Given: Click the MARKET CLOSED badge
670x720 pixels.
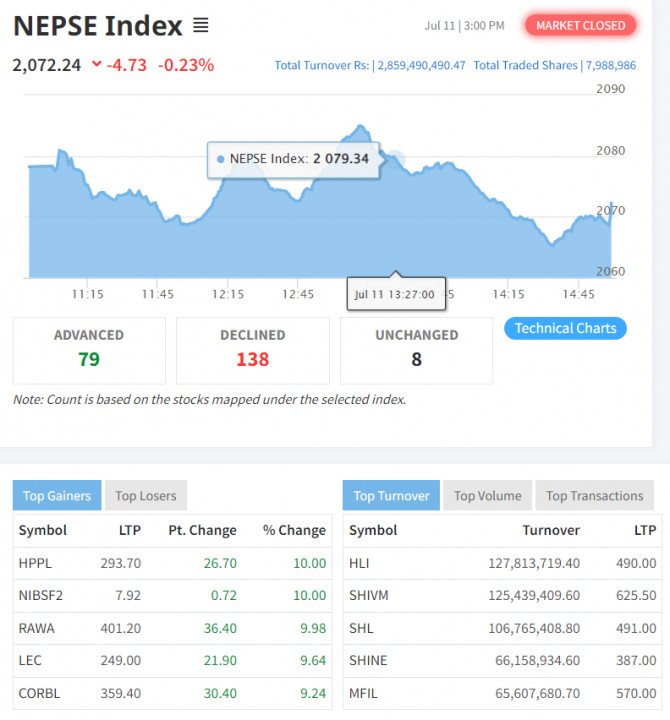Looking at the screenshot, I should click(x=580, y=25).
